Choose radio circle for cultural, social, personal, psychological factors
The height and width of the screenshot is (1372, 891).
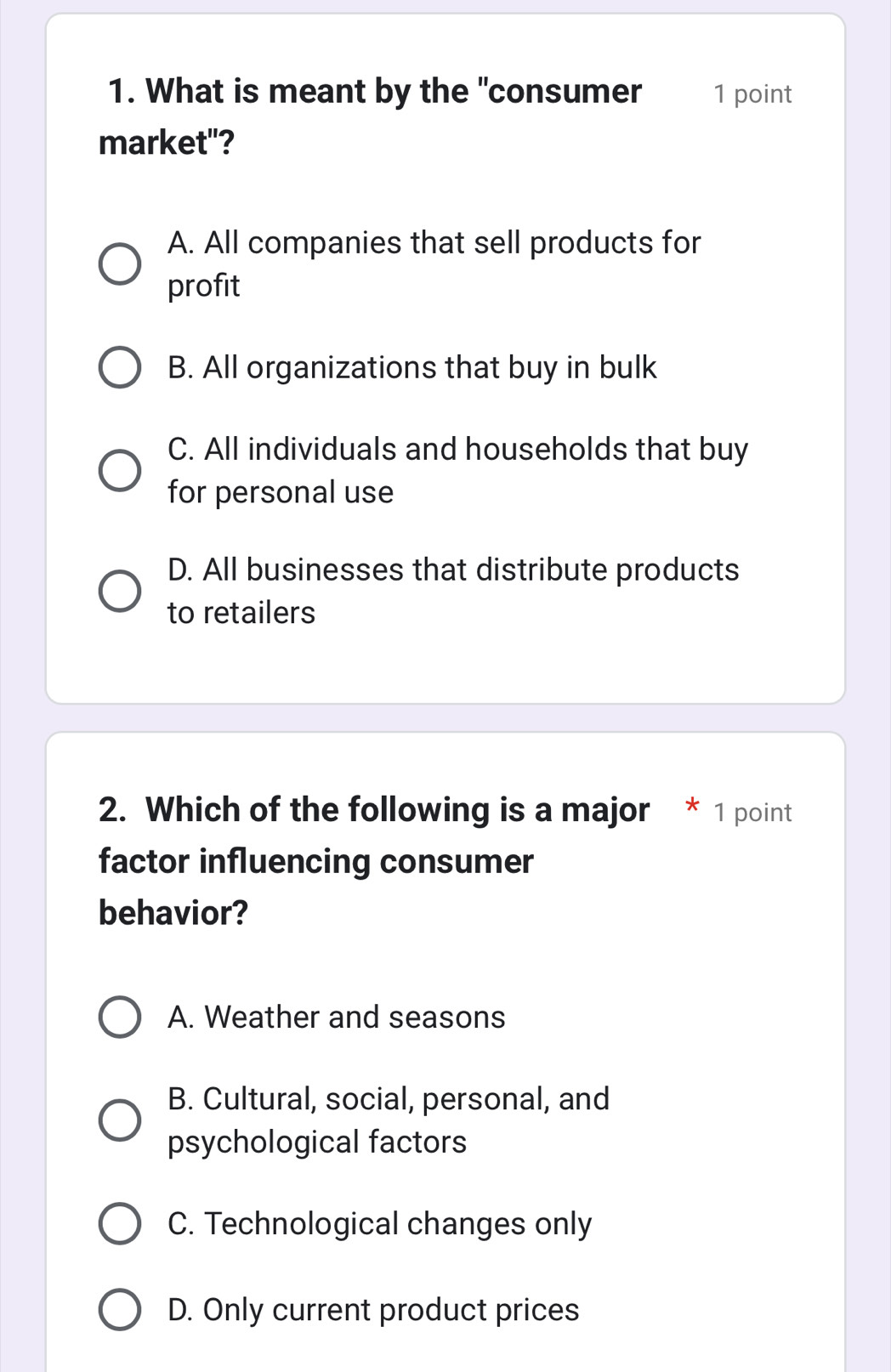click(x=120, y=1120)
